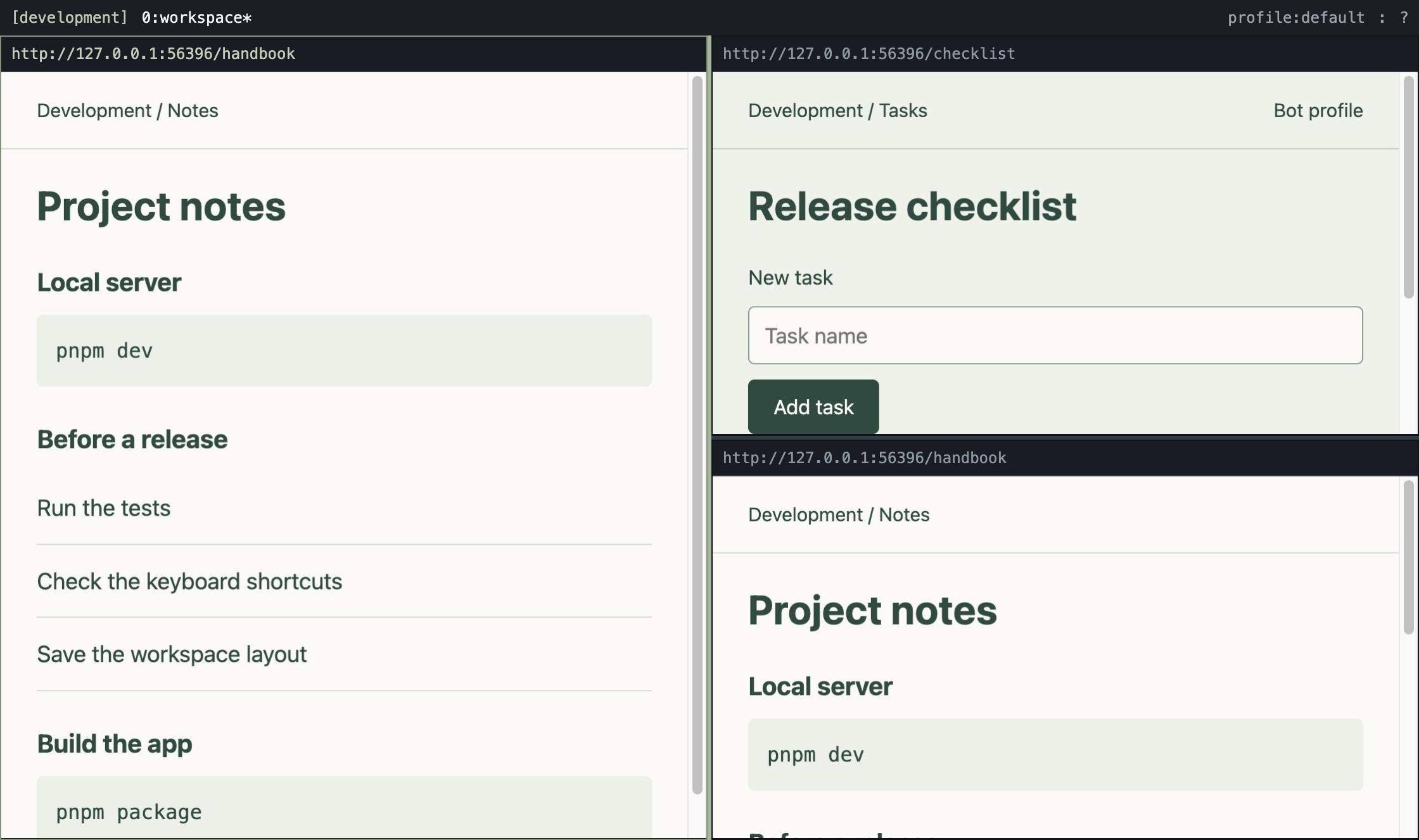
Task: Click the Build the app heading
Action: pyautogui.click(x=114, y=743)
